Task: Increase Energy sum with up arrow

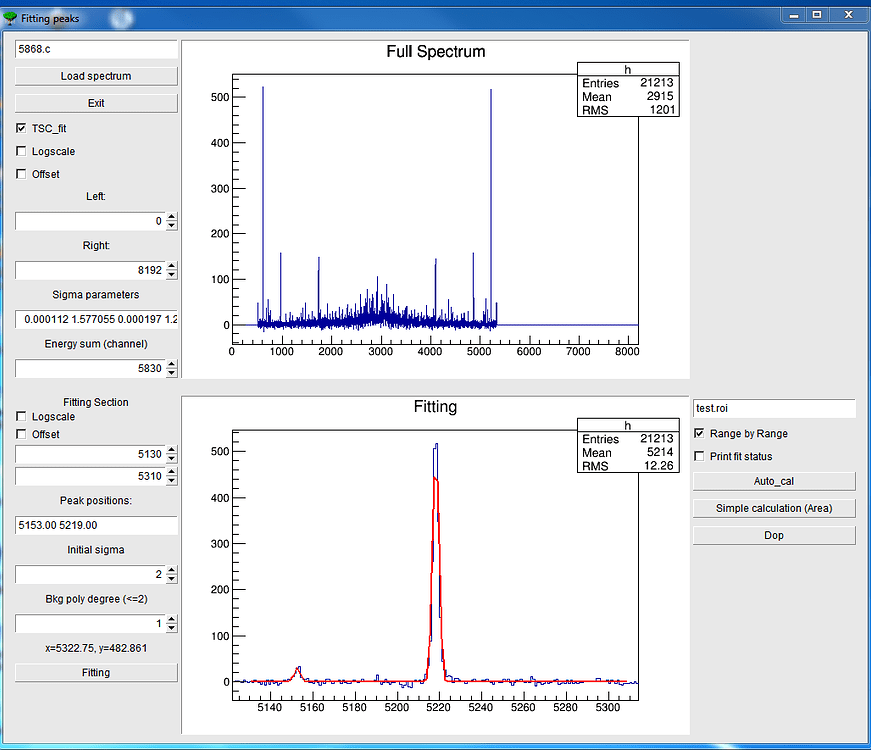Action: [172, 364]
